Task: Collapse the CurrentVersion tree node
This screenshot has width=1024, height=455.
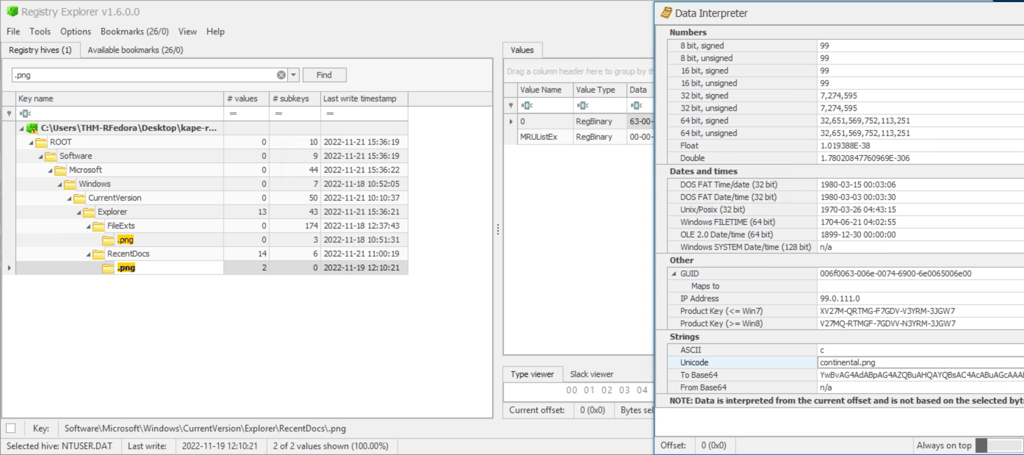Action: (69, 198)
